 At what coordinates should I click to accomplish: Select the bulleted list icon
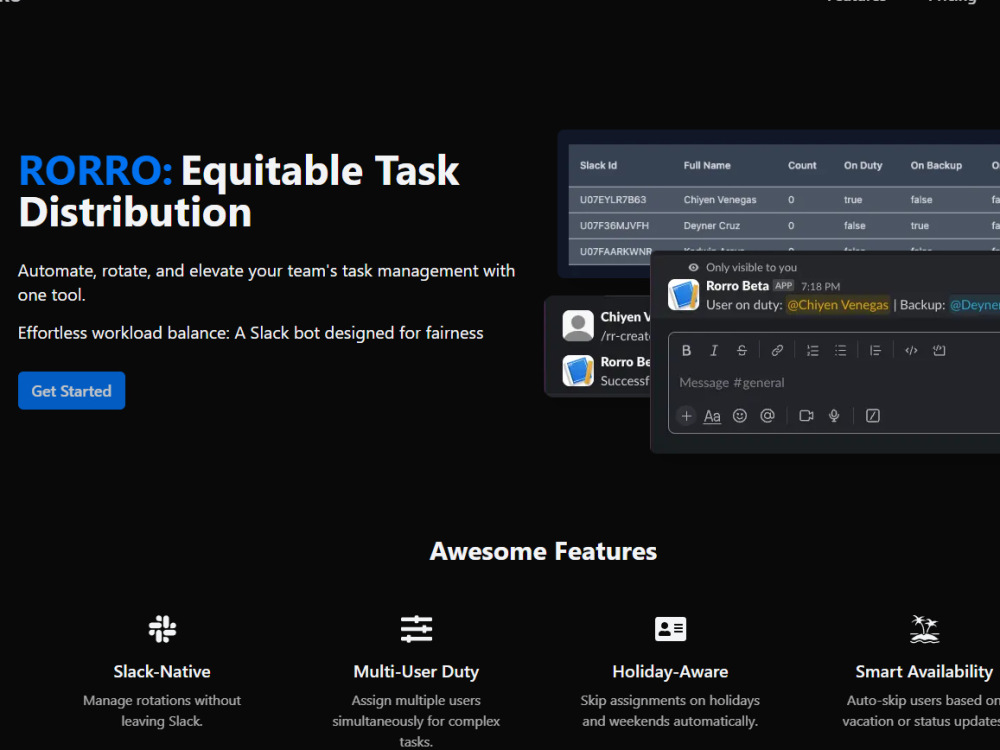(841, 350)
